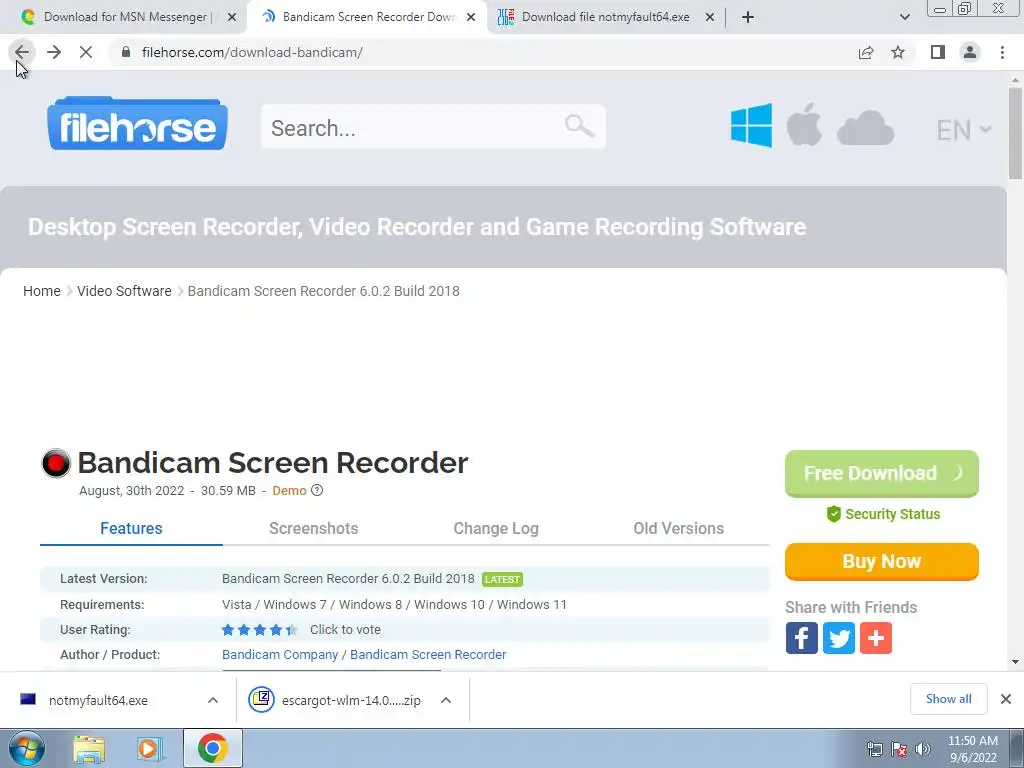Open media player from taskbar
Image resolution: width=1024 pixels, height=768 pixels.
pos(150,749)
